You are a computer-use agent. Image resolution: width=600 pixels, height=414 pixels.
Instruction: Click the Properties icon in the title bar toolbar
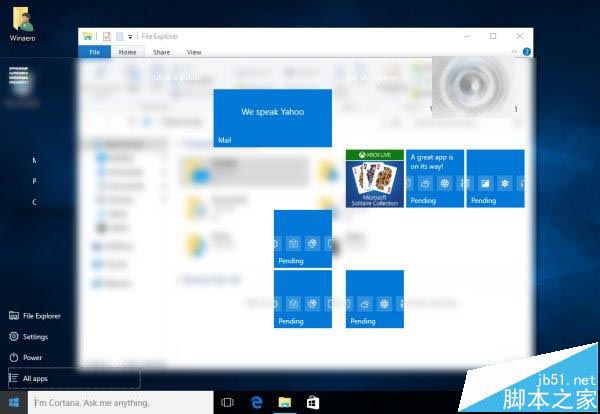click(x=107, y=36)
